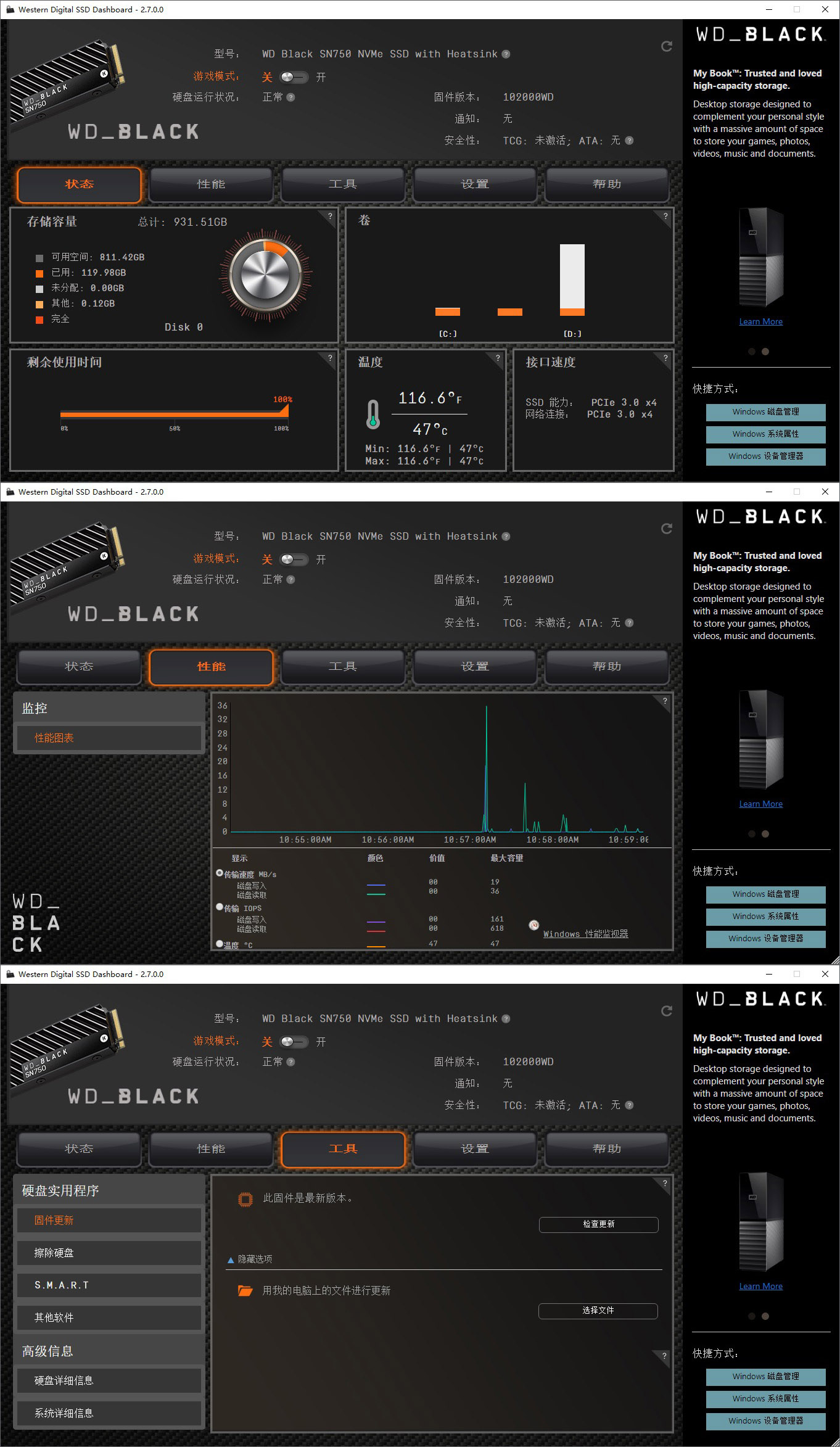The height and width of the screenshot is (1447, 840).
Task: Select 温度 °C radio button
Action: [220, 944]
